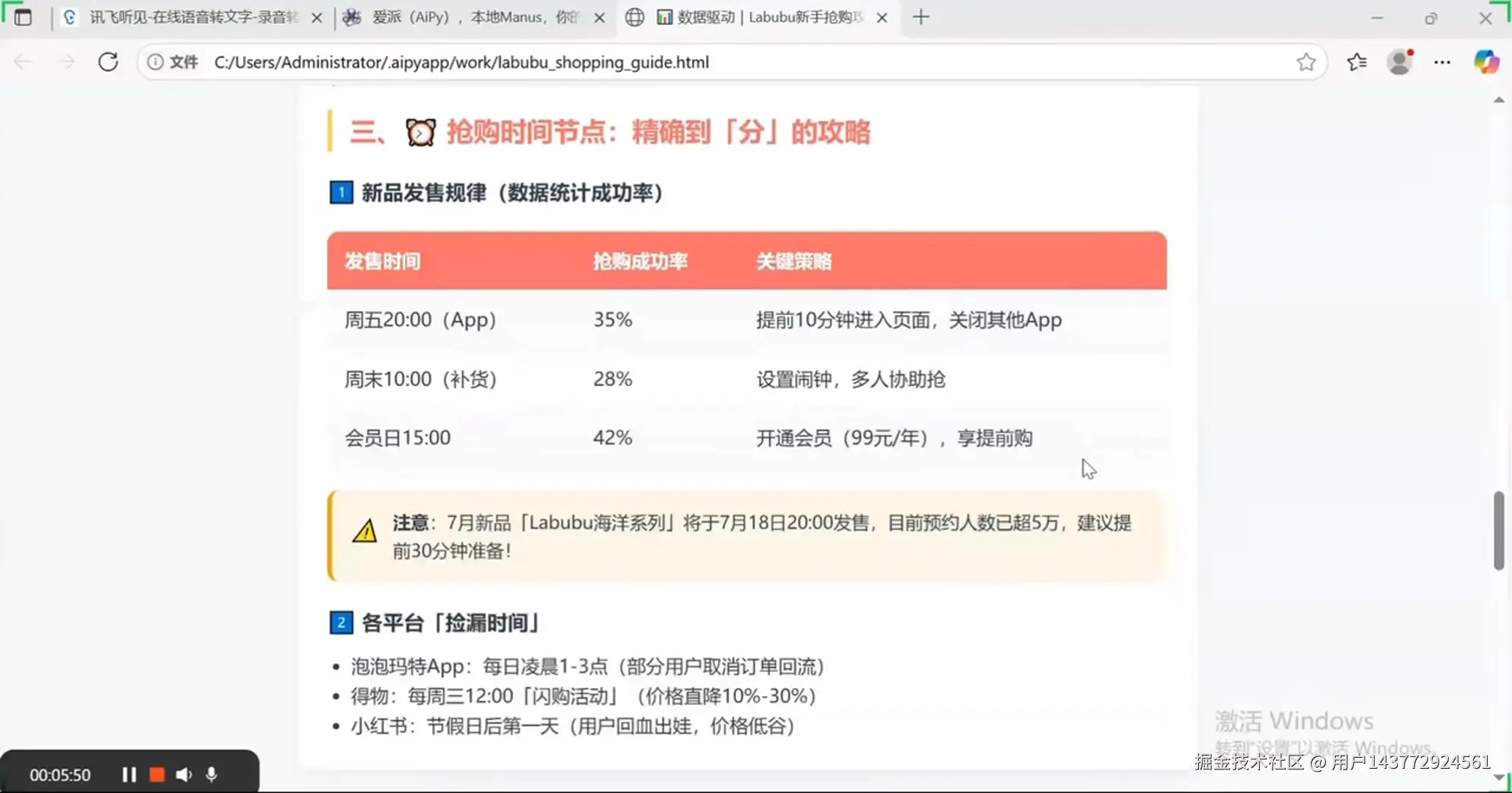The height and width of the screenshot is (793, 1512).
Task: Close the Labubu guide tab
Action: [x=882, y=17]
